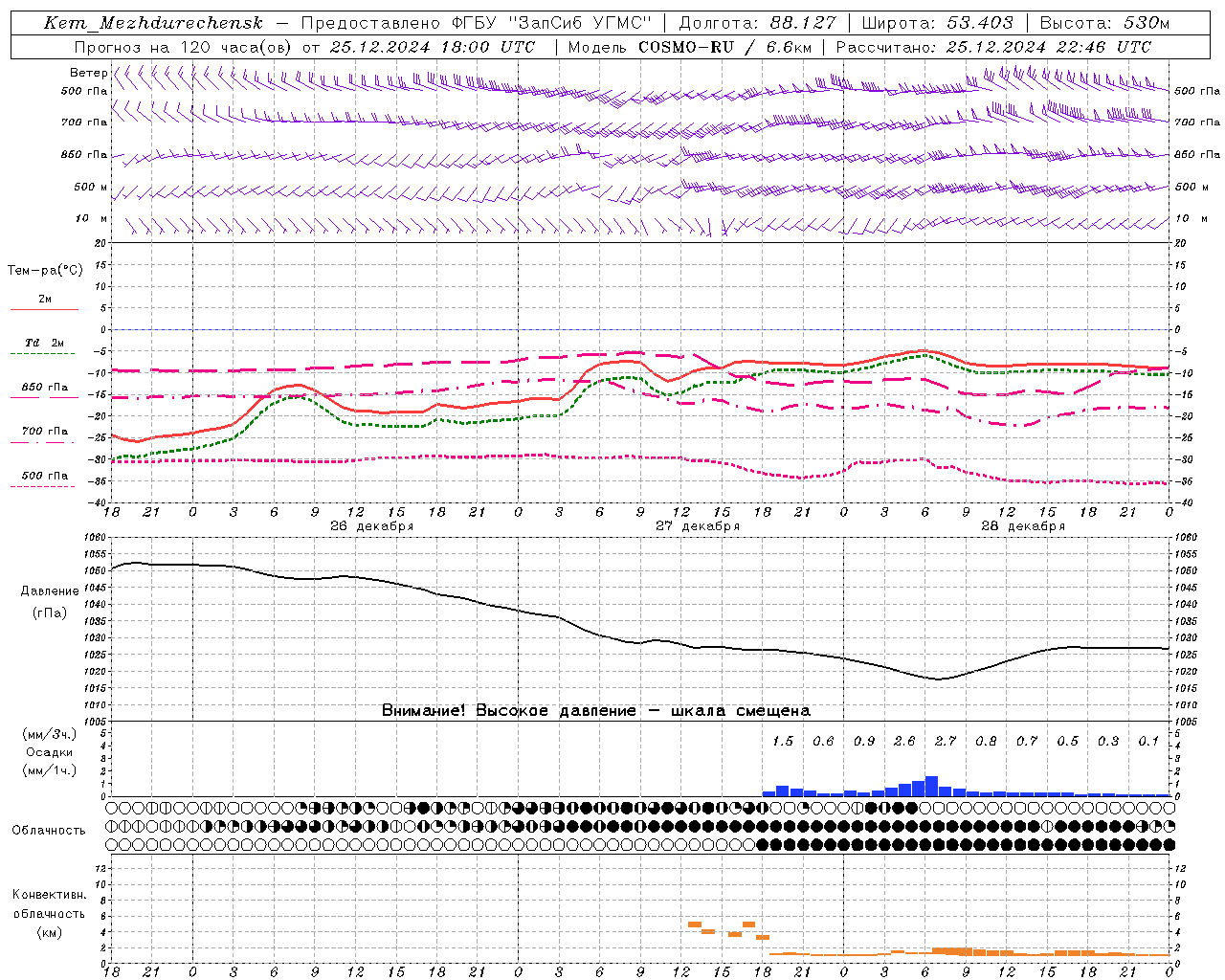Click 'Прогноз на 120 часа(ов)' forecast start text
1225x980 pixels.
[184, 47]
